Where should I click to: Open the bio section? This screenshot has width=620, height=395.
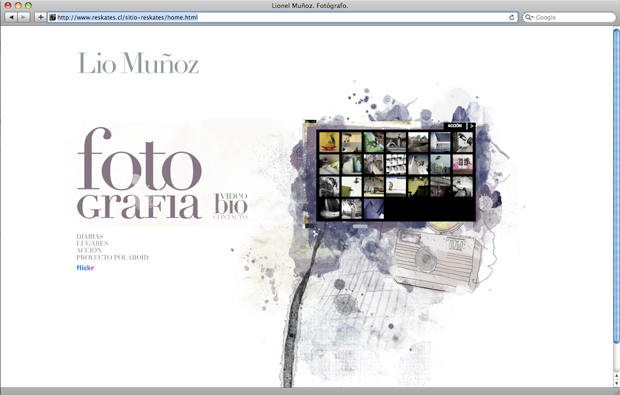click(231, 206)
